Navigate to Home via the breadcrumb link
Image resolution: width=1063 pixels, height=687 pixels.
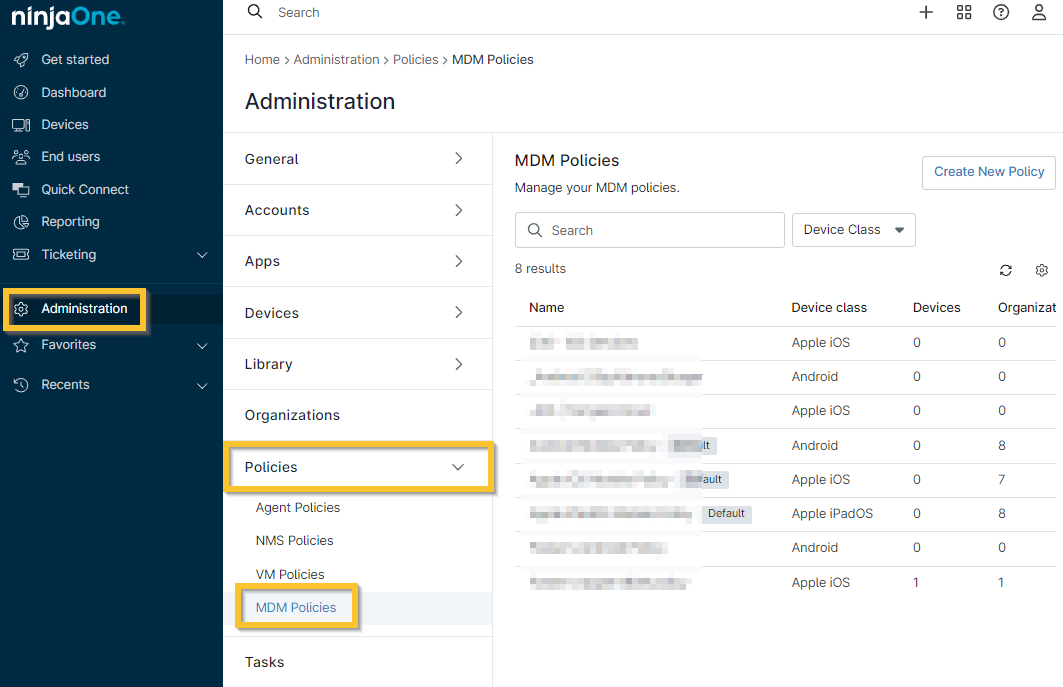pos(262,59)
